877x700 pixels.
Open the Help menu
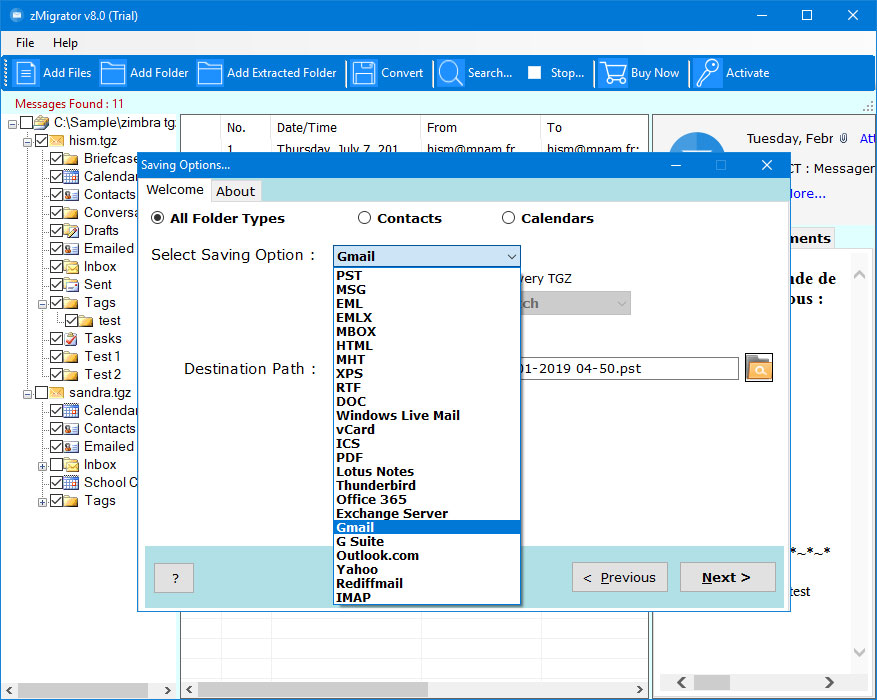tap(65, 43)
